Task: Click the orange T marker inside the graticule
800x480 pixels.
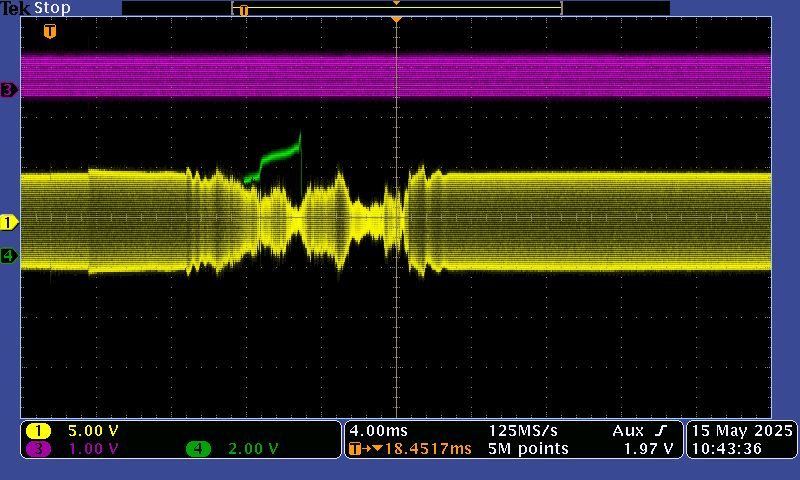Action: click(x=50, y=31)
